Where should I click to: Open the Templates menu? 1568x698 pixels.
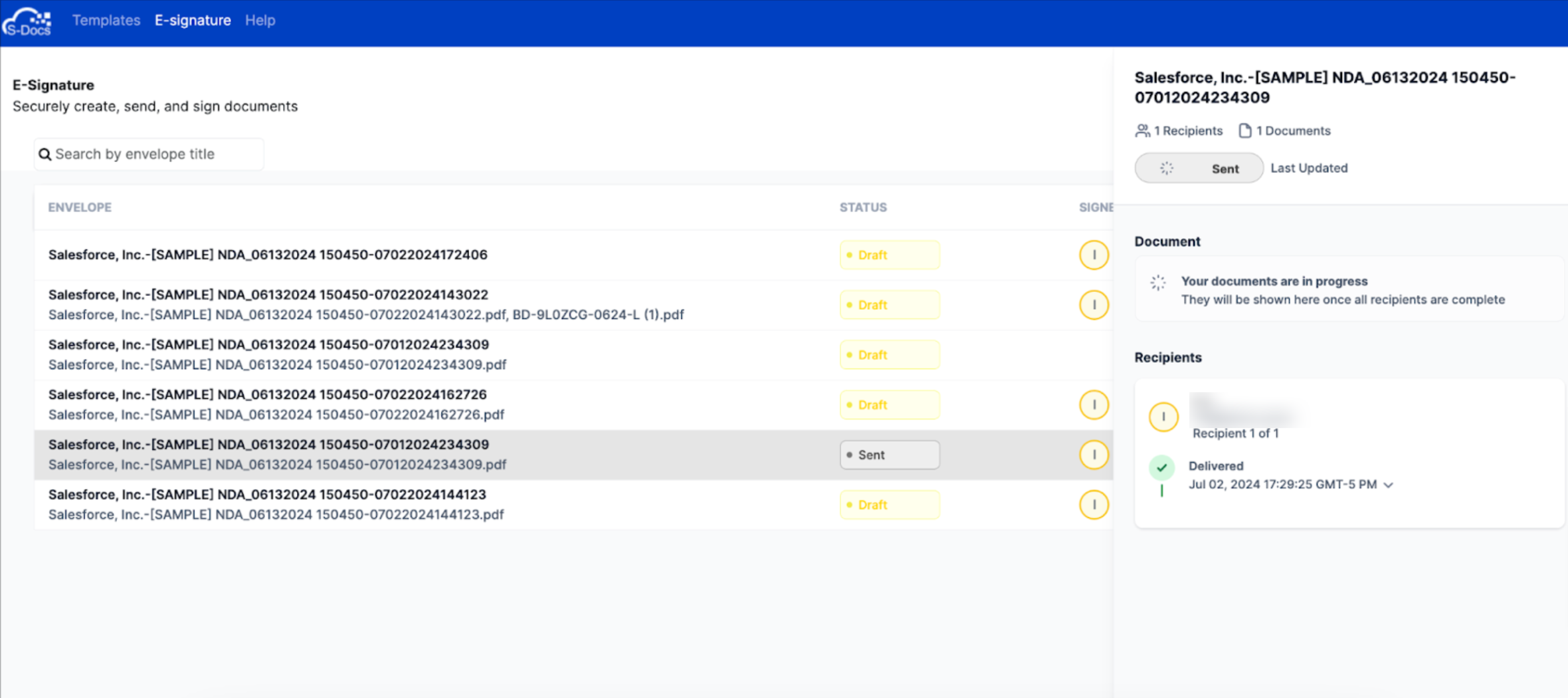coord(106,21)
